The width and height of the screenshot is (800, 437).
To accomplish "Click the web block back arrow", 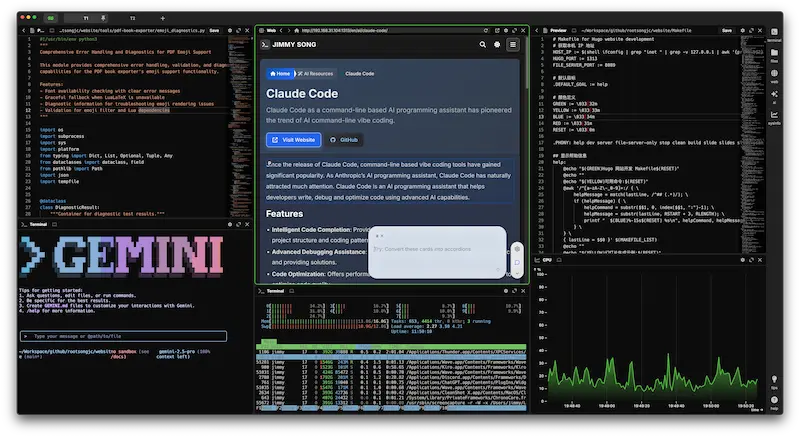I will (281, 31).
